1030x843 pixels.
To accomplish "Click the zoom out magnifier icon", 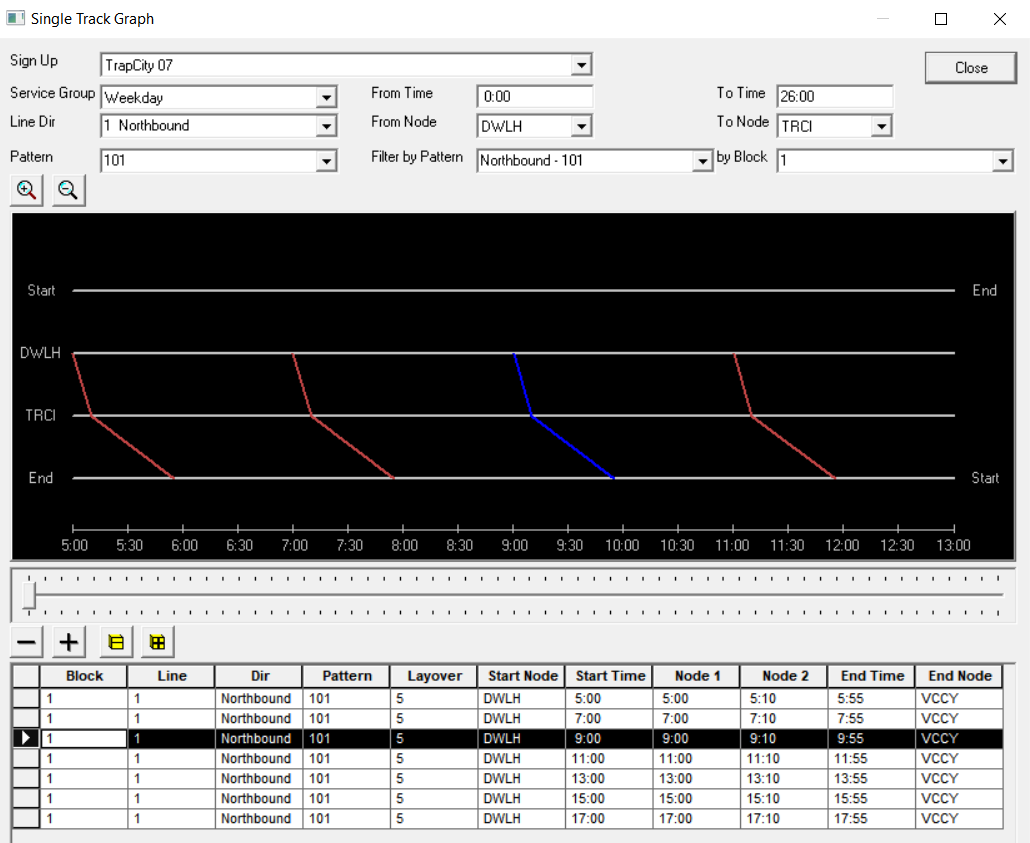I will [x=69, y=189].
